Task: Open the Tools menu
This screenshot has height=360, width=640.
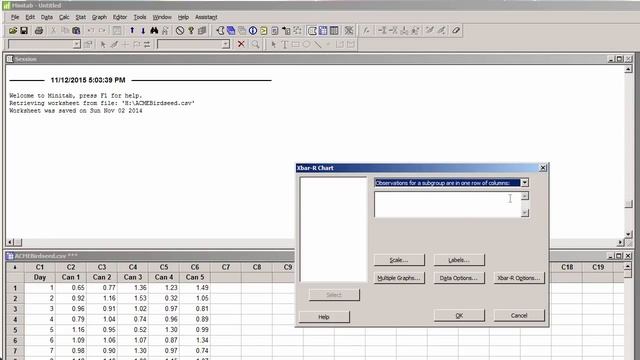Action: pos(140,17)
